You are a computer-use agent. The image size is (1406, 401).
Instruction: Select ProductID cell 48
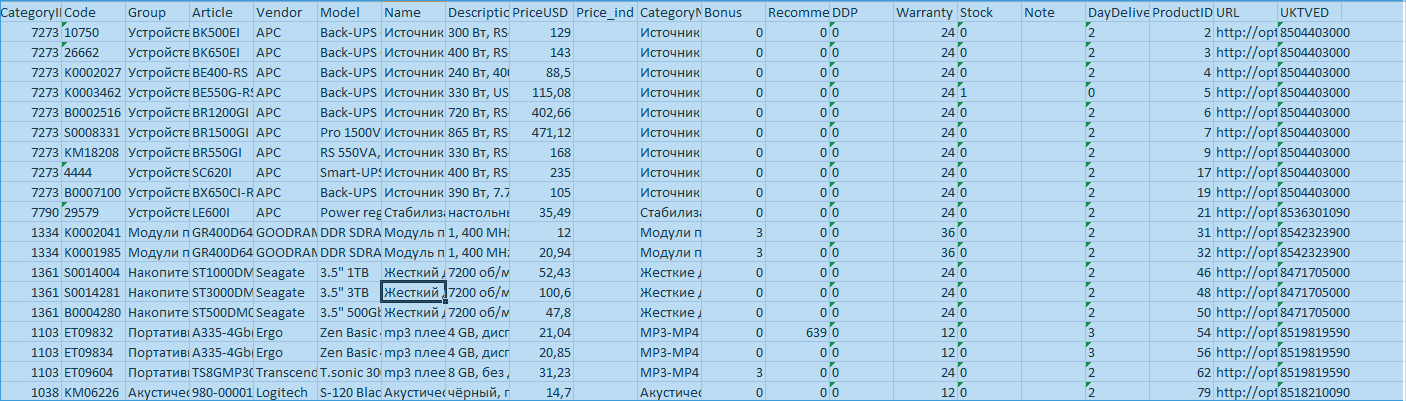point(1182,293)
